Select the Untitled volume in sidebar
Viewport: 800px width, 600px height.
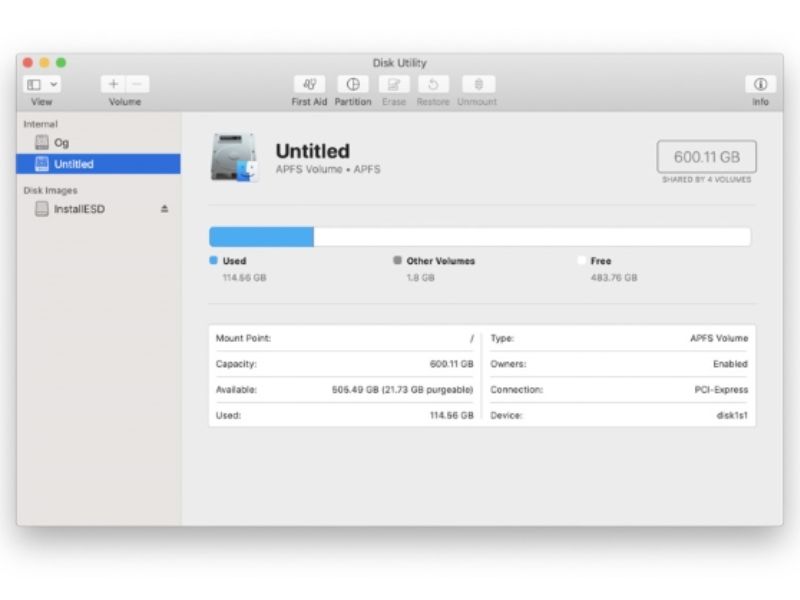point(98,164)
